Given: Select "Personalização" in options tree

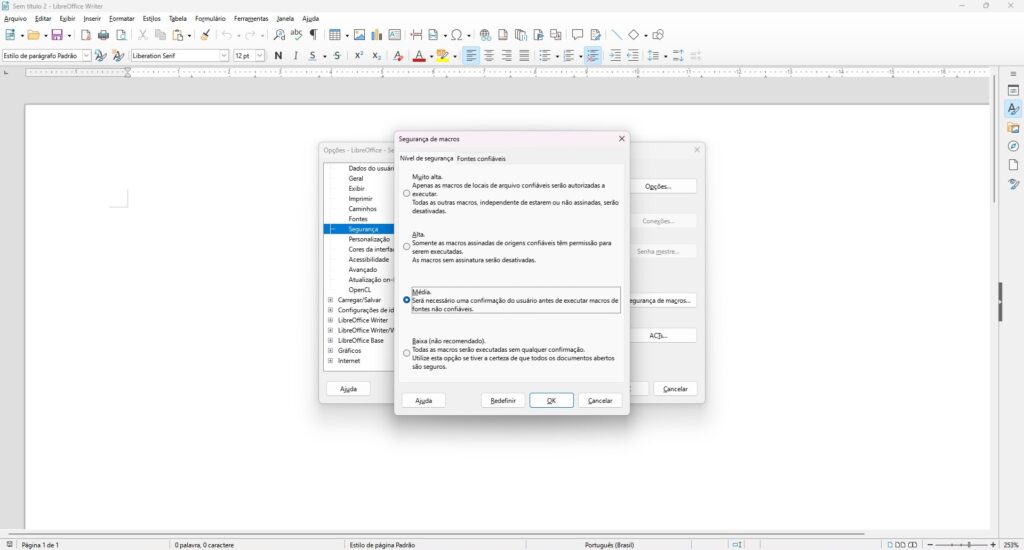Looking at the screenshot, I should coord(369,239).
